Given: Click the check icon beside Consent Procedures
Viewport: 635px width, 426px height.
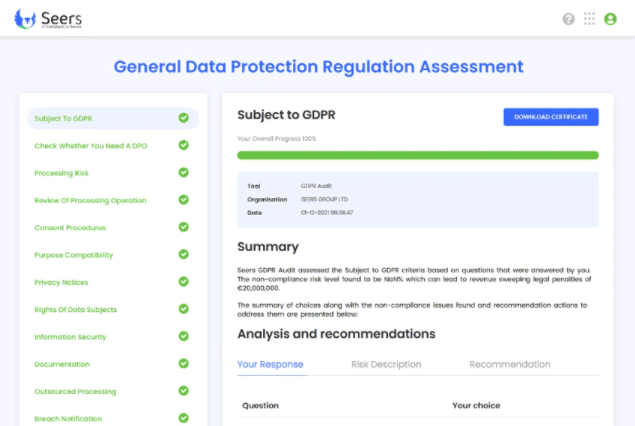Looking at the screenshot, I should 183,227.
